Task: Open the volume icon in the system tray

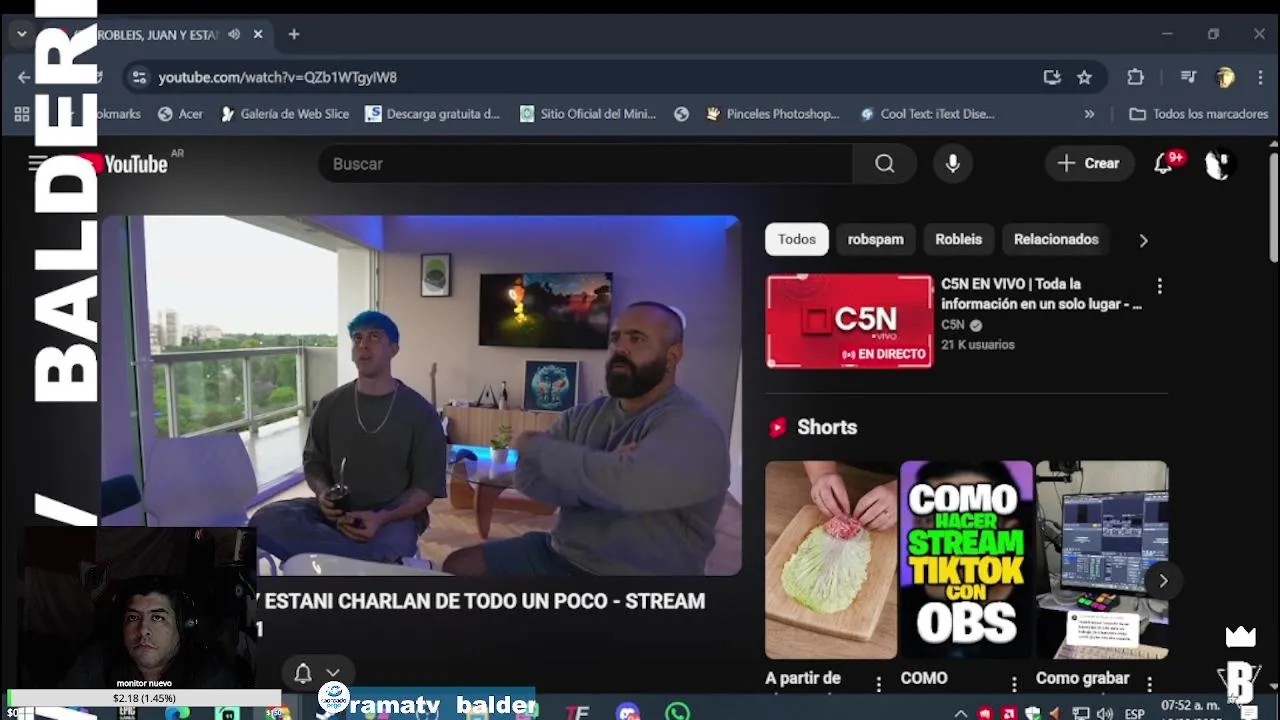Action: [x=1105, y=714]
